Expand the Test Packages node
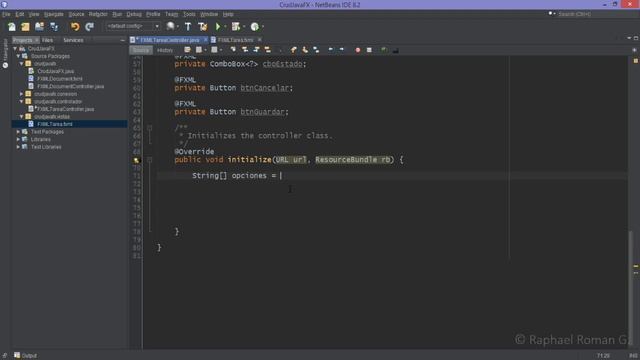The image size is (640, 360). point(18,132)
